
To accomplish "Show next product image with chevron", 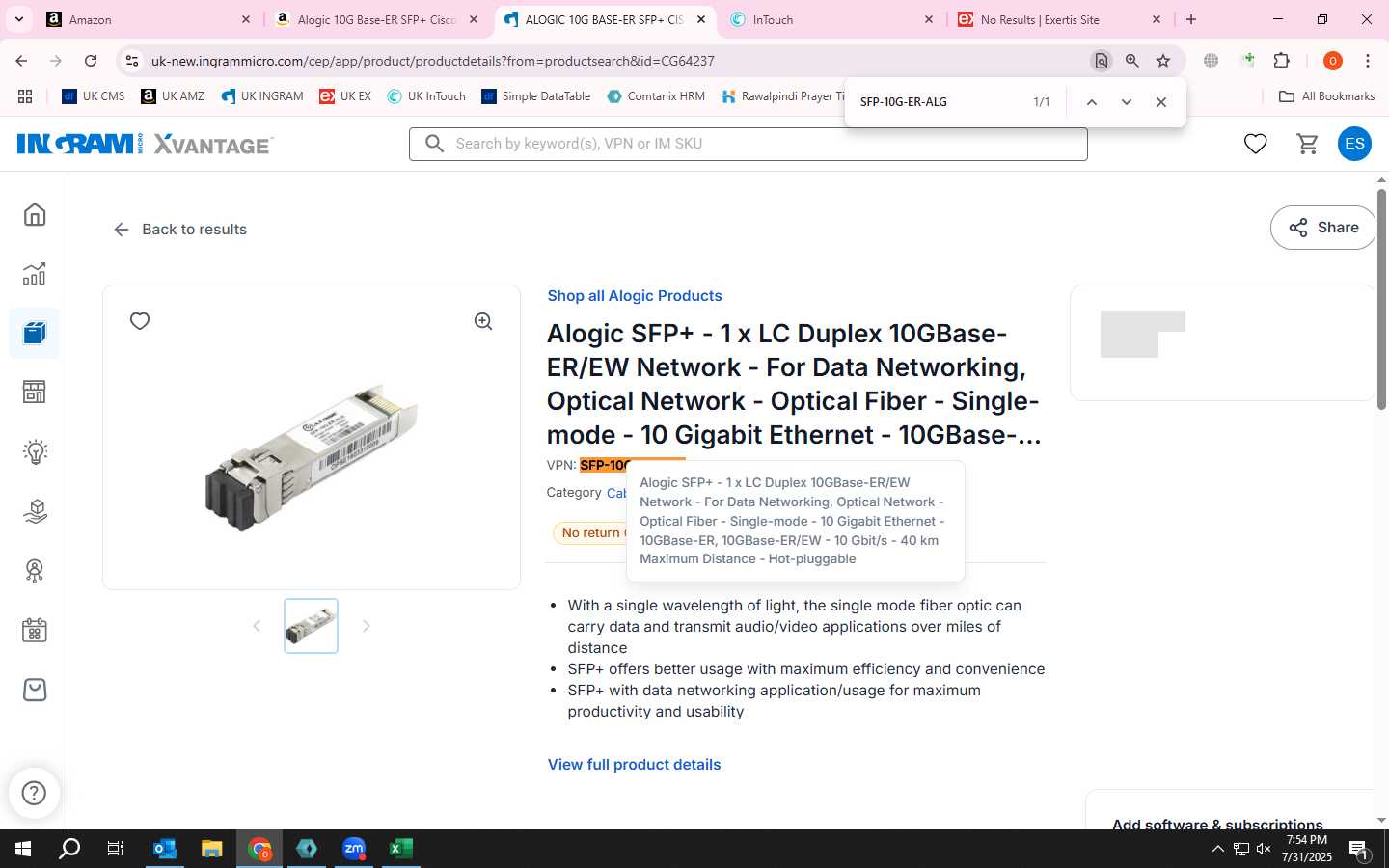I will click(x=366, y=626).
